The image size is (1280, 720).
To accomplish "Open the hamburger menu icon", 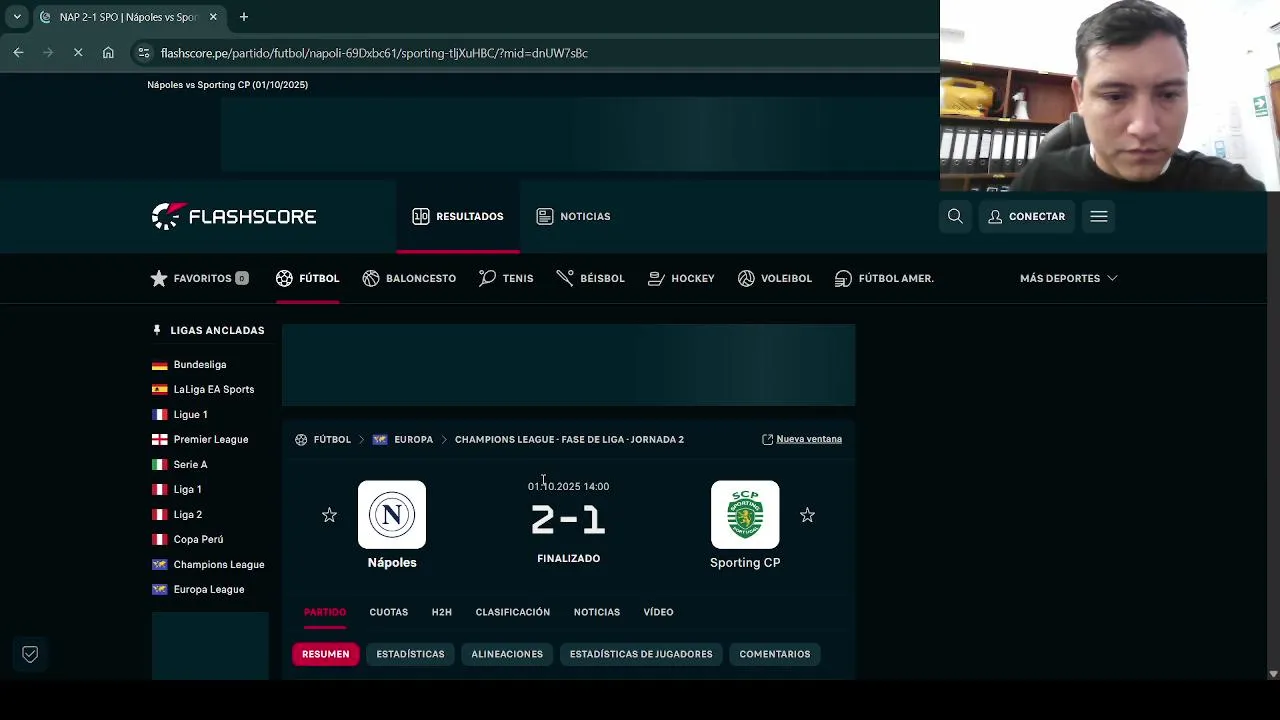I will (1099, 216).
